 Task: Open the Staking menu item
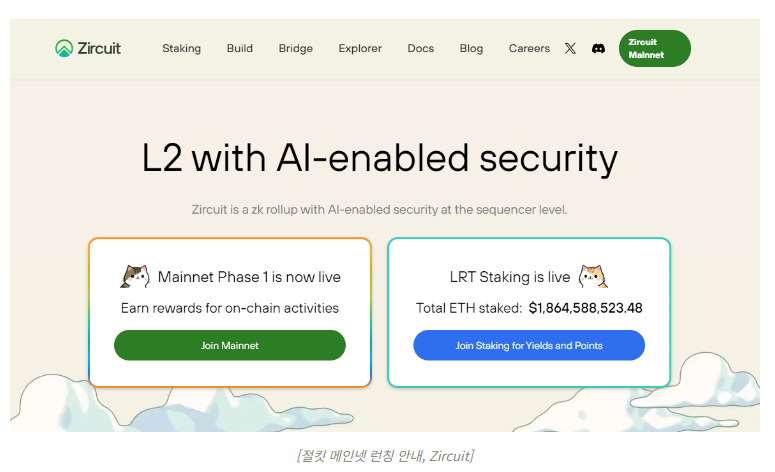tap(181, 48)
